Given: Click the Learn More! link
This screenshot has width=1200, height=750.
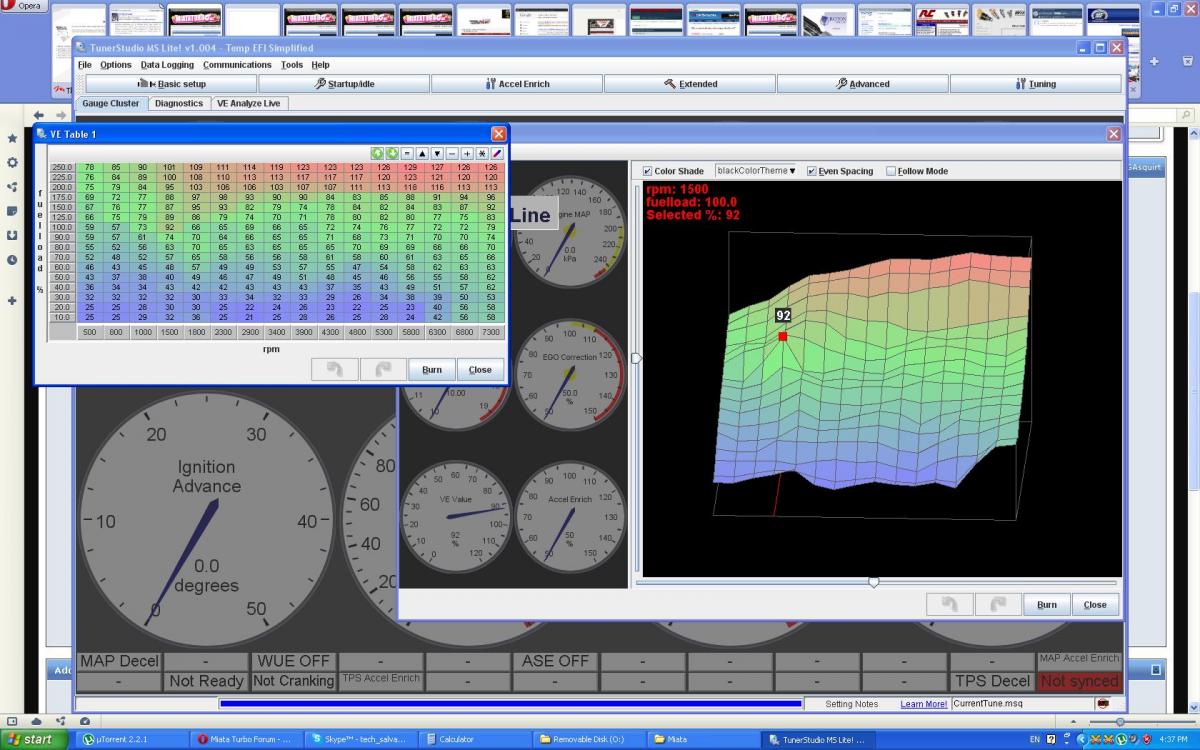Looking at the screenshot, I should pyautogui.click(x=923, y=704).
